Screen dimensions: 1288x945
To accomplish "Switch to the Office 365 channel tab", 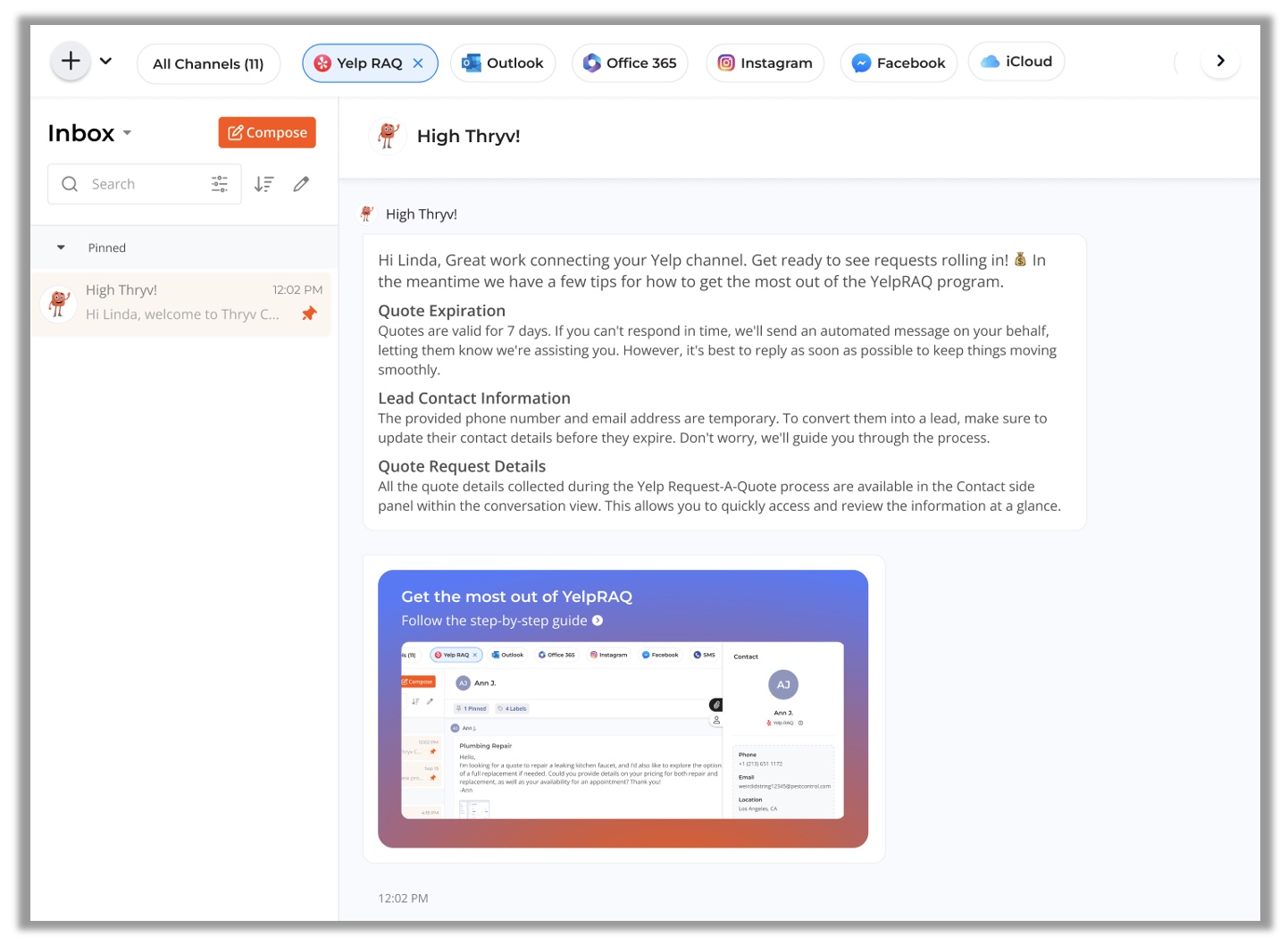I will click(x=630, y=63).
